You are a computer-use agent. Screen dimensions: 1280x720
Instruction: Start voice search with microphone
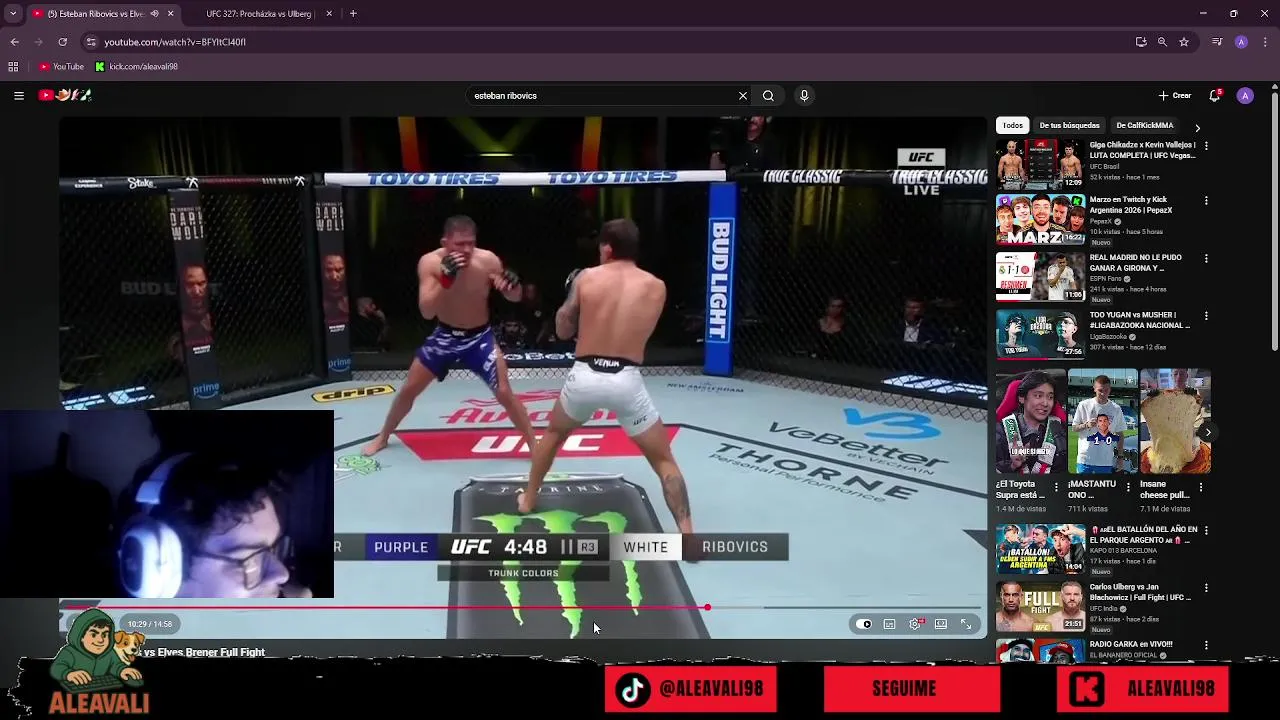(804, 96)
